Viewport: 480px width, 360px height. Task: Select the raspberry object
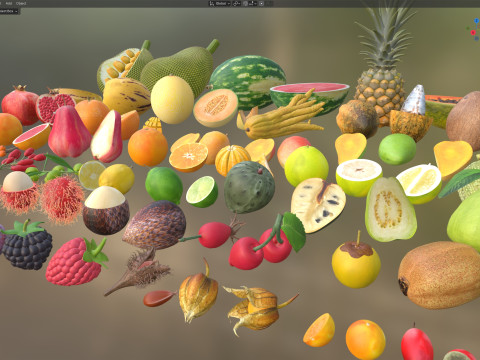[x=76, y=262]
